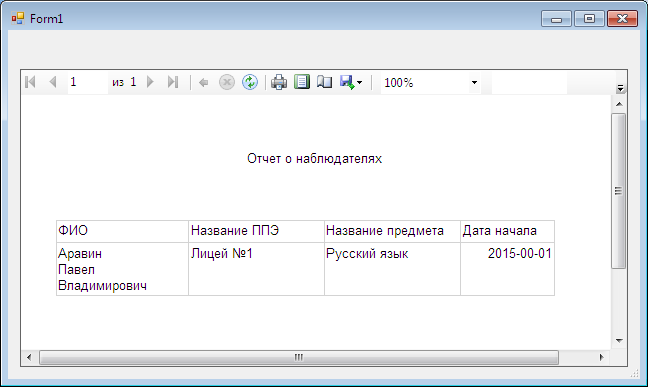Select the 'Лицей №1' cell
This screenshot has height=387, width=648.
click(x=256, y=269)
